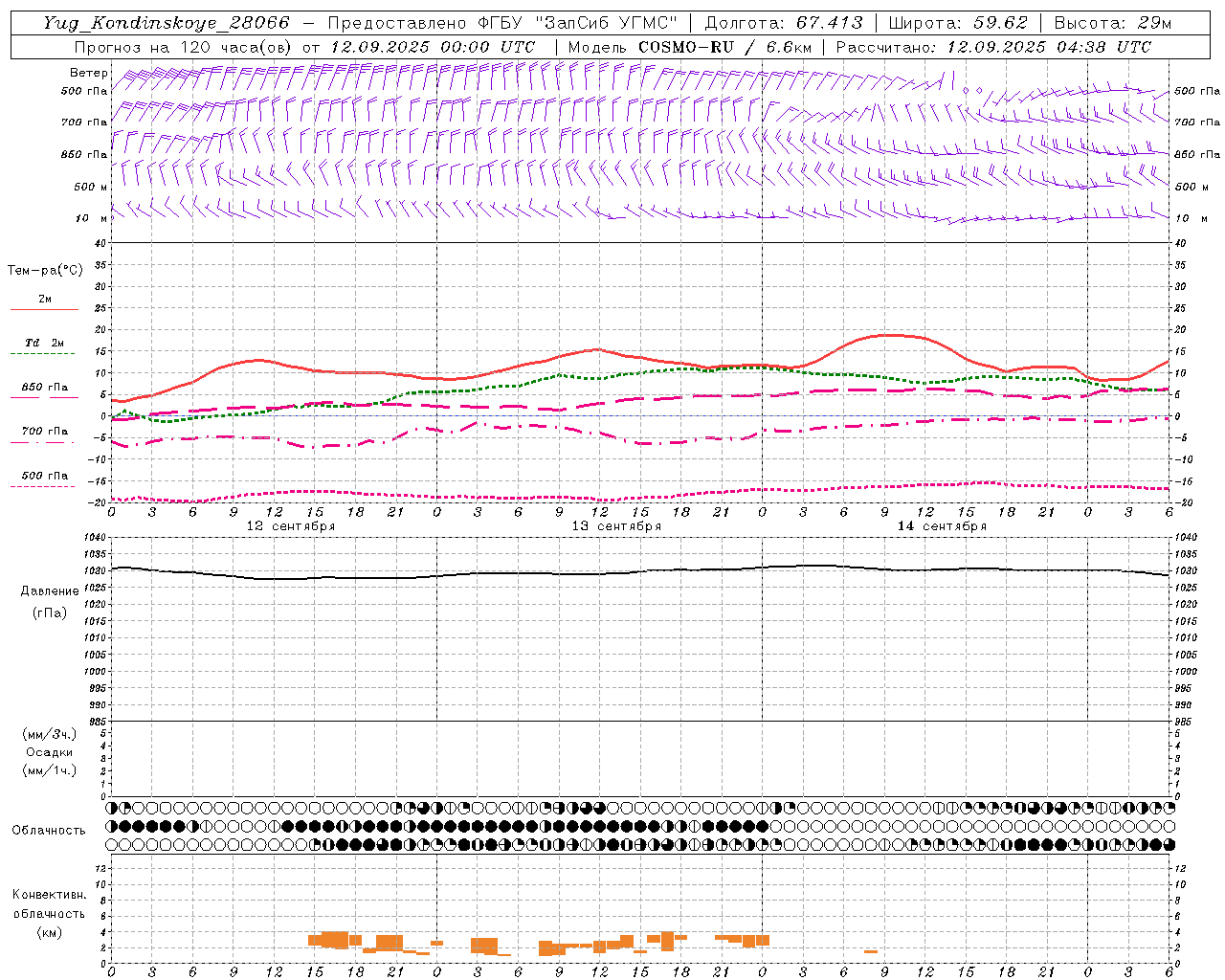Click the Давление section label

click(50, 590)
